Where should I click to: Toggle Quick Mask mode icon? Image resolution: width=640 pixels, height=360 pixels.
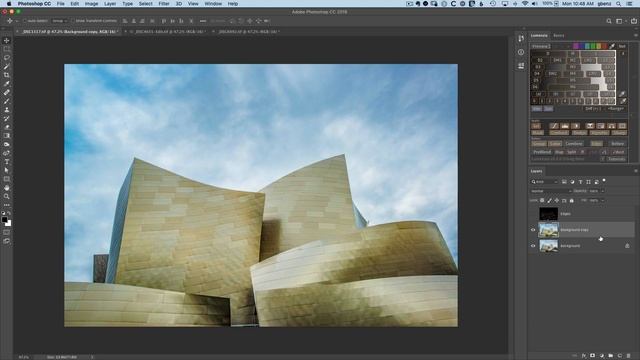(7, 232)
